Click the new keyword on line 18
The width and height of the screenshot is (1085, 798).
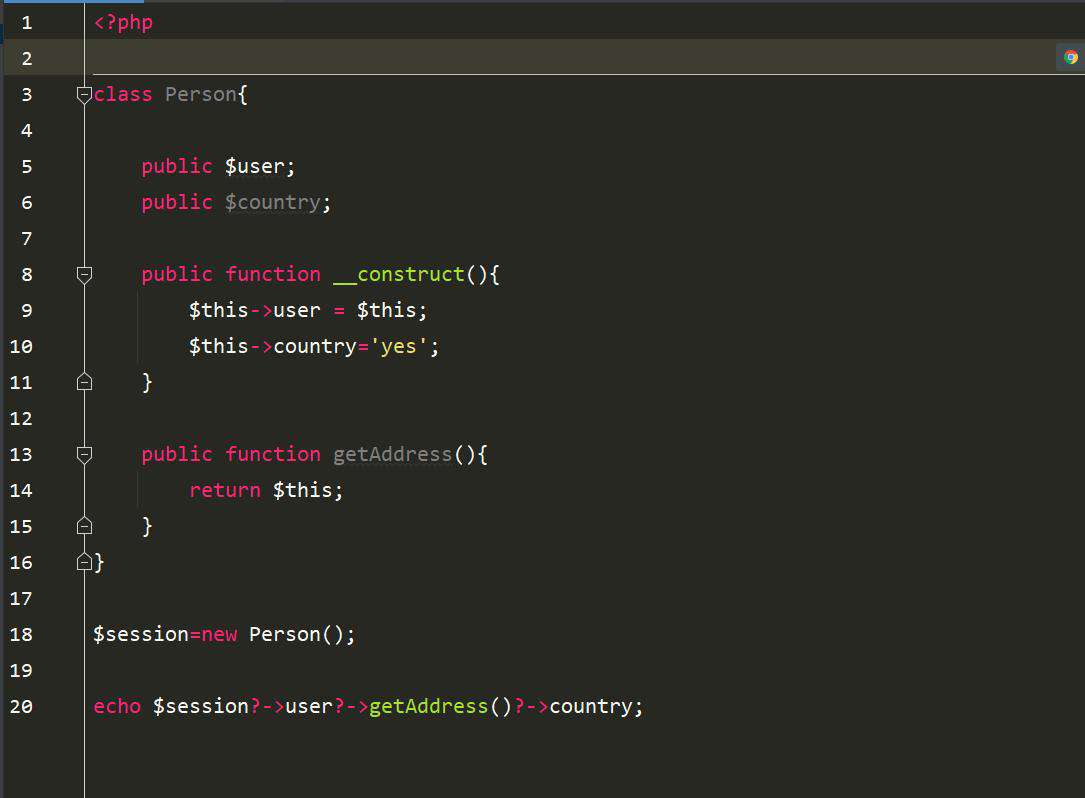click(x=219, y=635)
